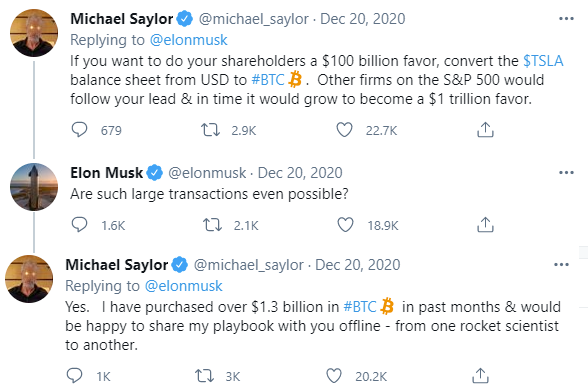Viewport: 588px width, 388px height.
Task: Reply to Elon Musk's tweet with 1.6K comments
Action: (x=79, y=225)
